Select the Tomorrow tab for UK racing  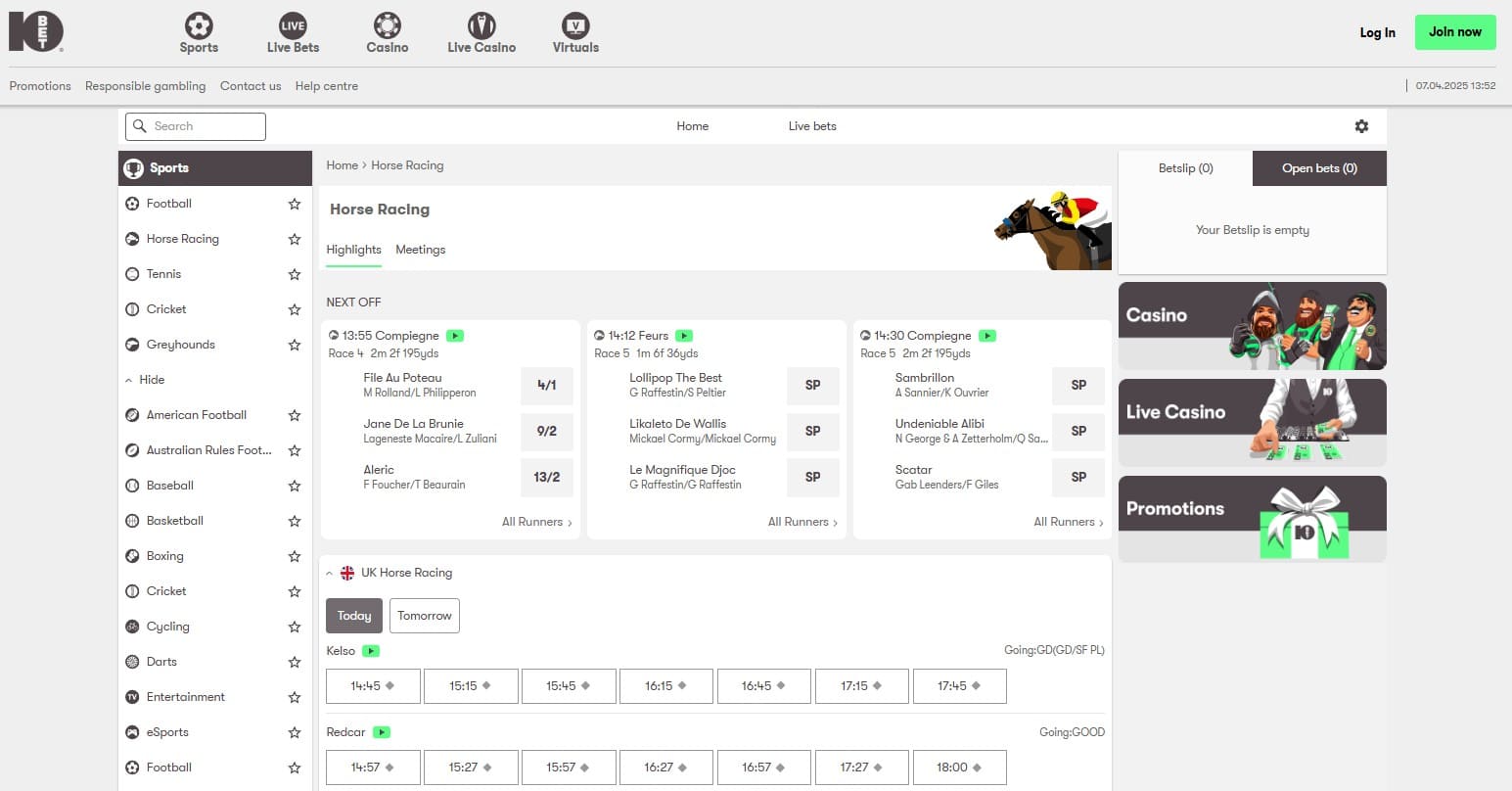[425, 616]
